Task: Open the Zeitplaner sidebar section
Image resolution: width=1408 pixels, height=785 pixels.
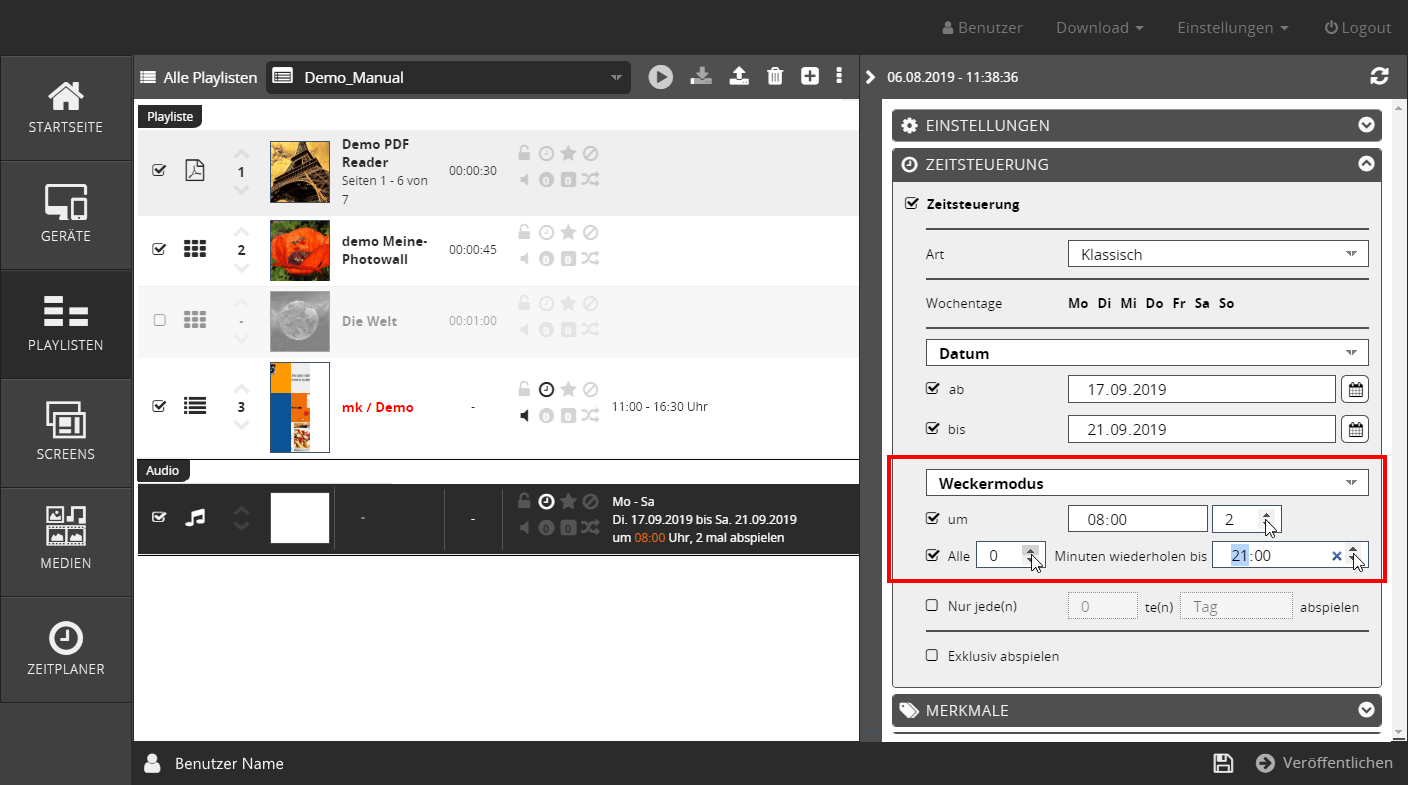Action: [x=66, y=649]
